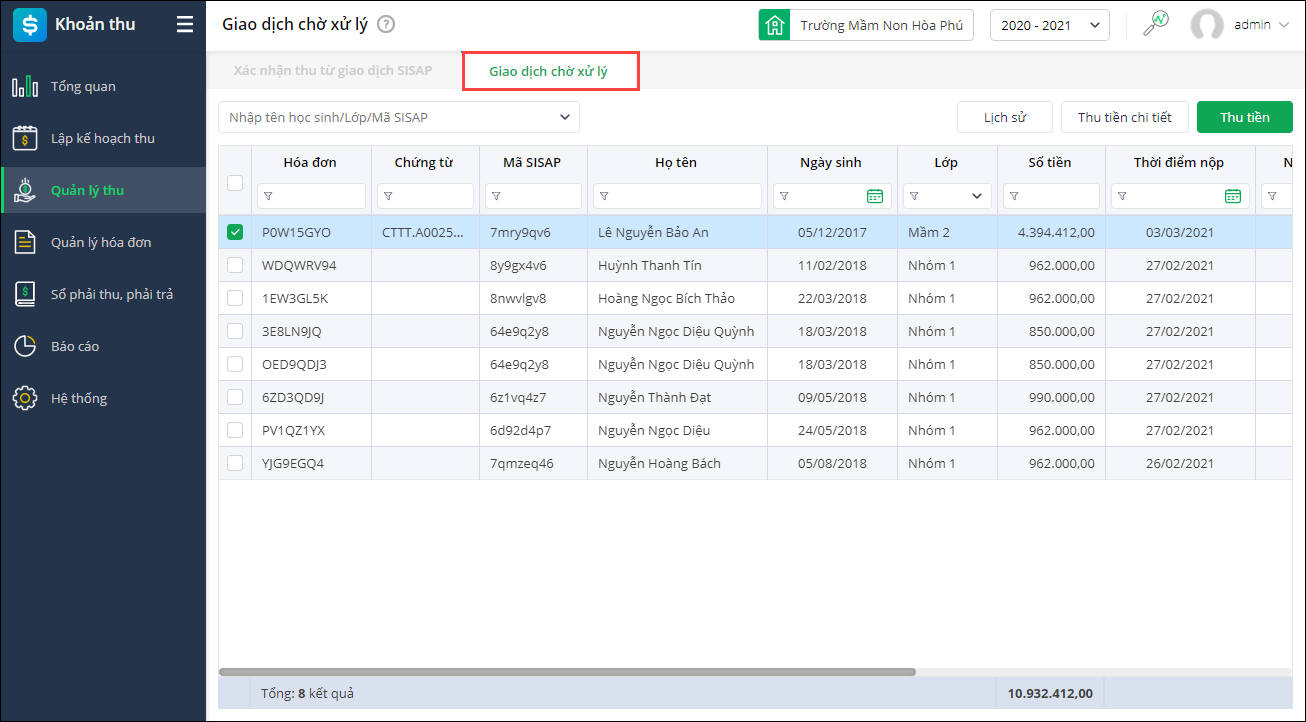Click the filter funnel icon under Chứng từ

click(x=388, y=196)
